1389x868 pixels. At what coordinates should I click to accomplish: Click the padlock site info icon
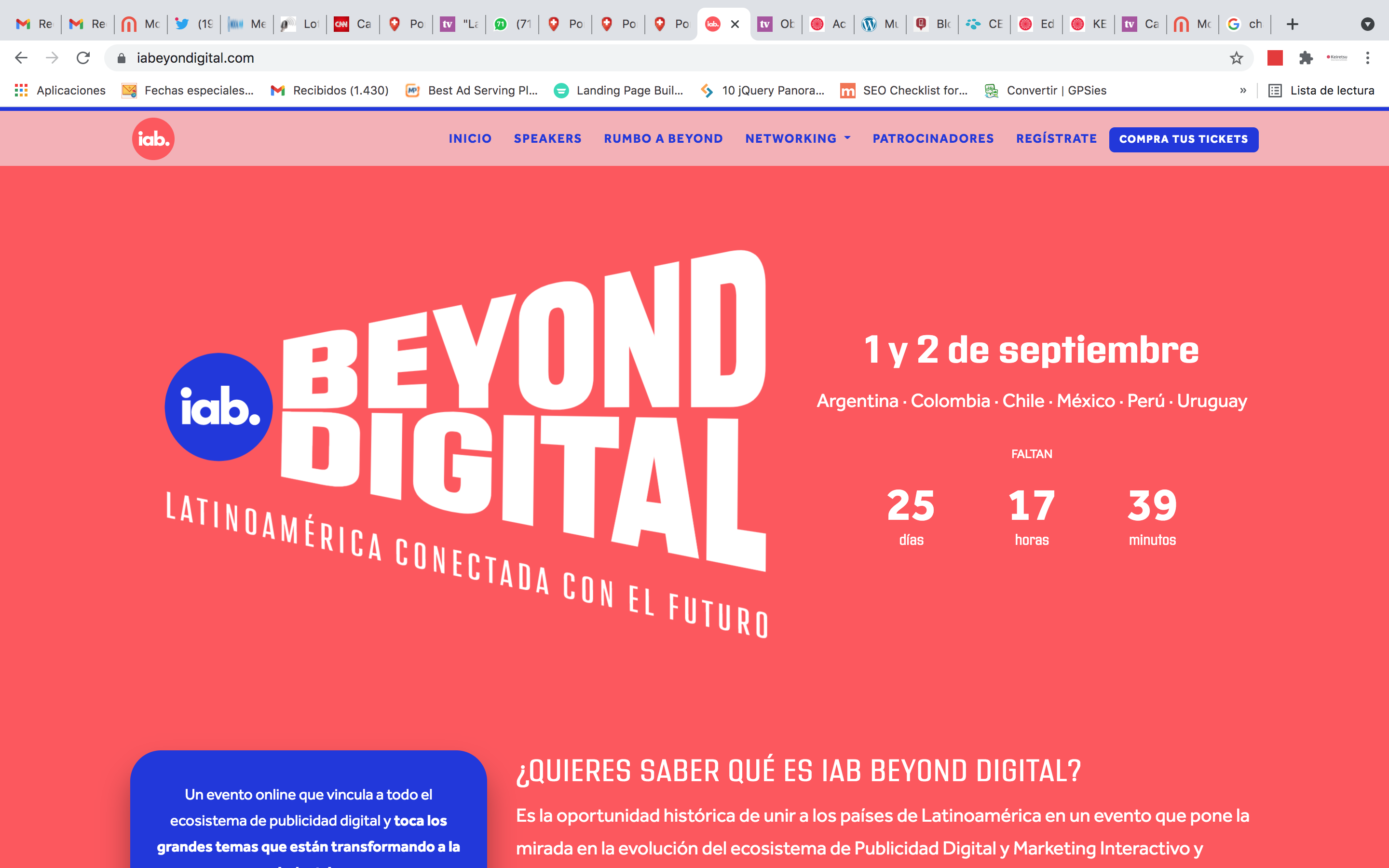(x=121, y=58)
